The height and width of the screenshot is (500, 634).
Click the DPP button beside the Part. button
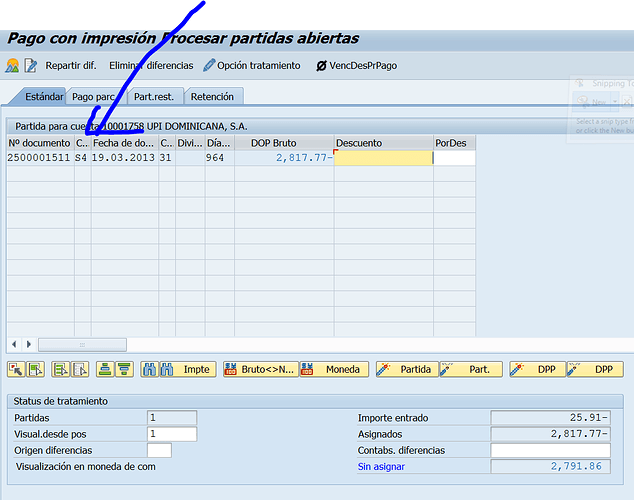(537, 369)
